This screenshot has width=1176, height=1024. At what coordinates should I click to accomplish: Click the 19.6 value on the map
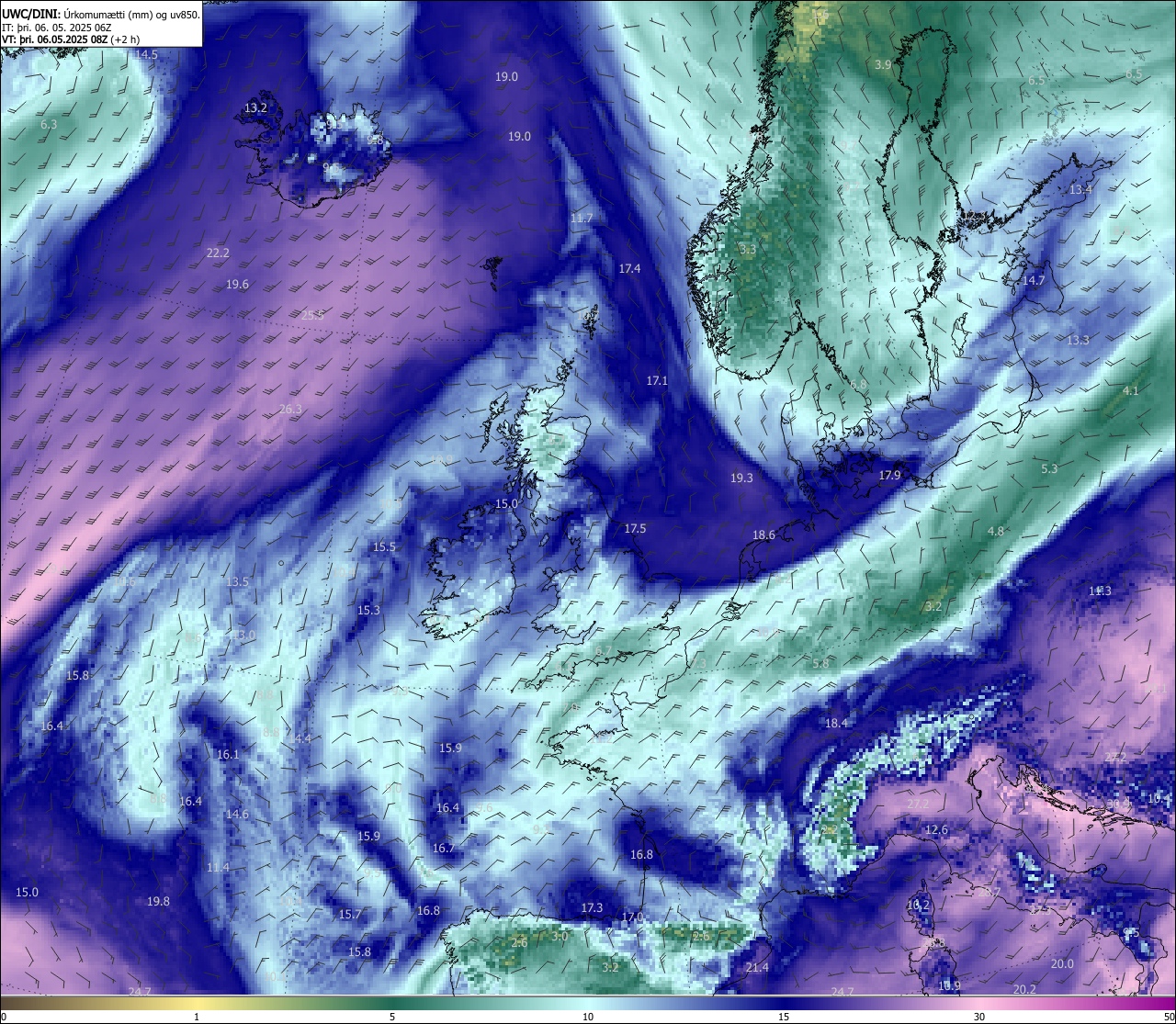pyautogui.click(x=237, y=285)
